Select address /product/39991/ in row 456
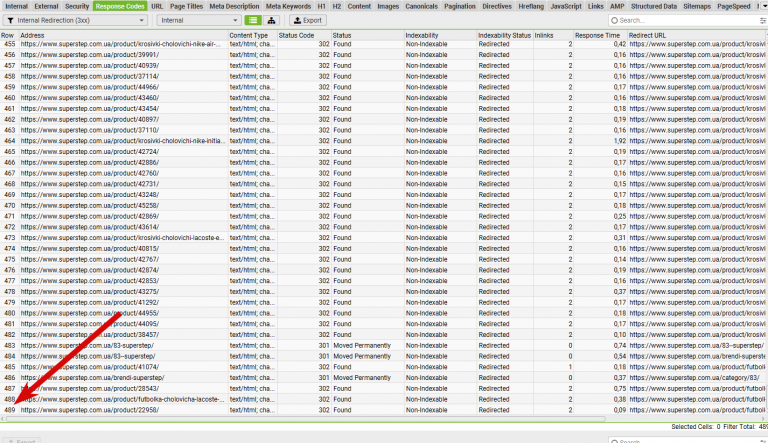 [90, 55]
